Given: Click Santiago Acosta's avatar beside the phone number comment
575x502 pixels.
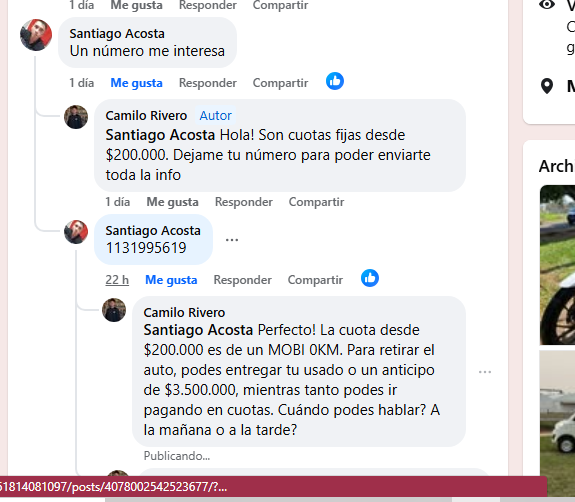Looking at the screenshot, I should coord(76,232).
